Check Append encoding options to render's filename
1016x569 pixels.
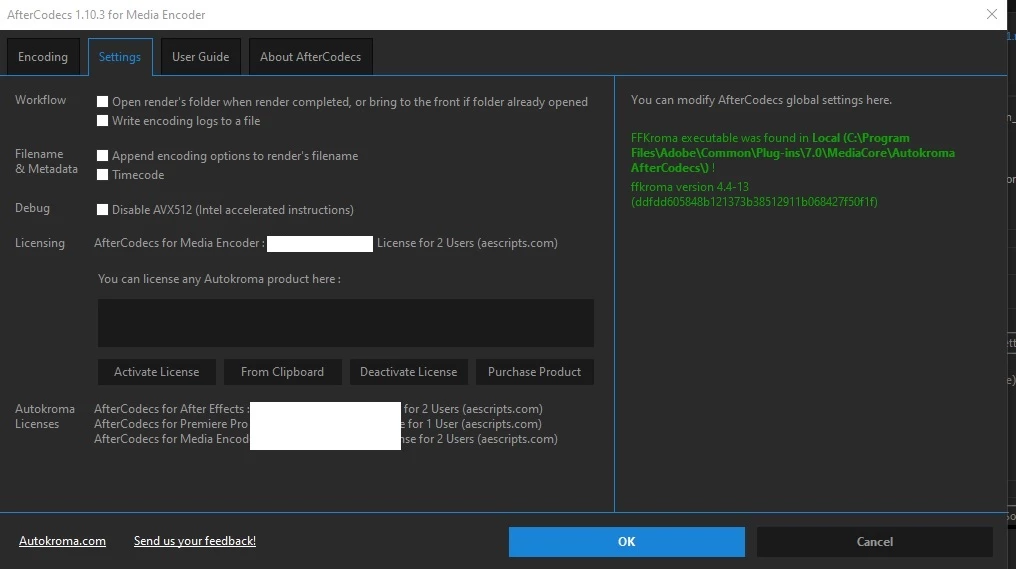tap(102, 156)
